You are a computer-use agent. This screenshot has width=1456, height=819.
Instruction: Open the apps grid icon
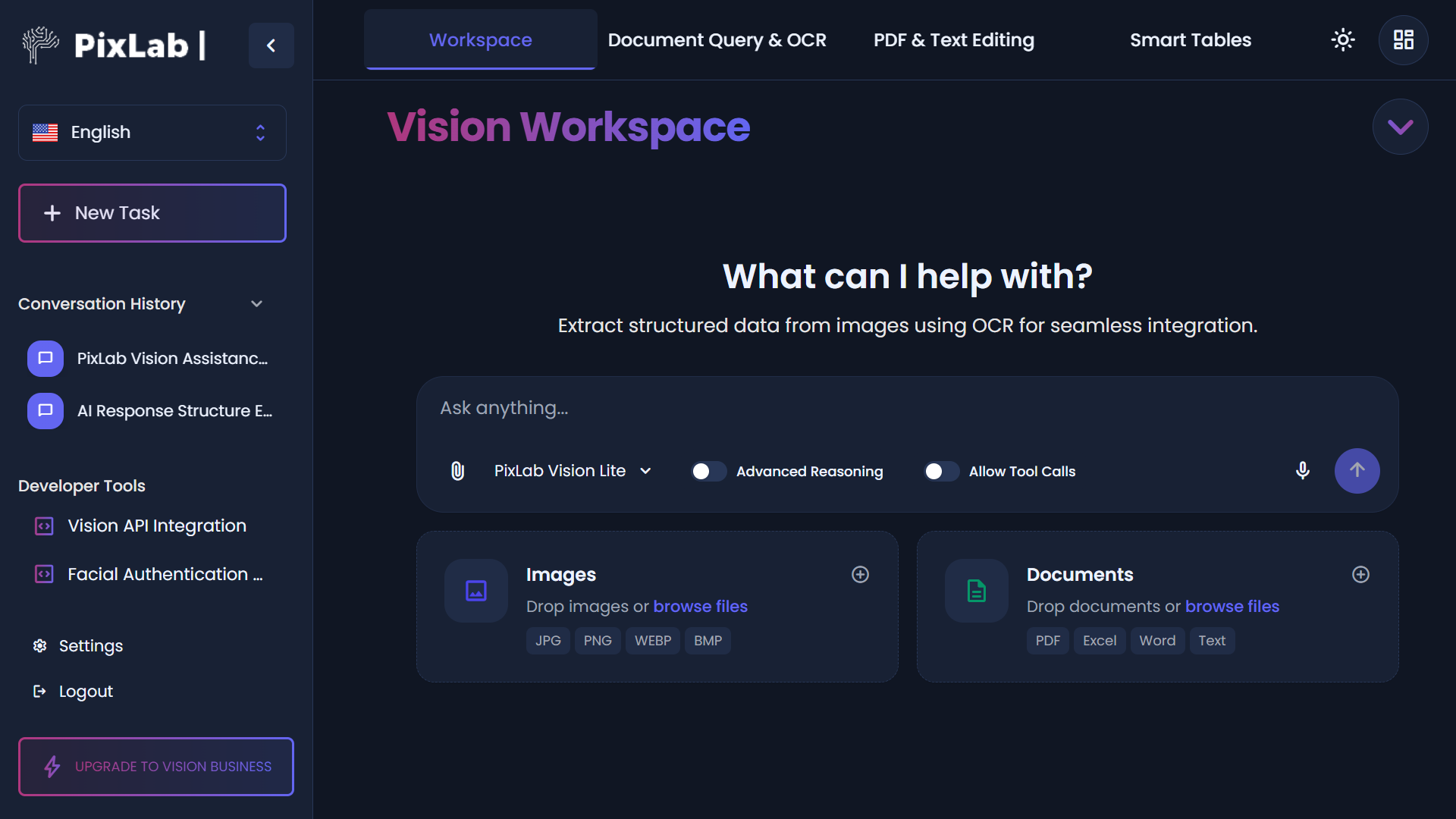click(1403, 40)
